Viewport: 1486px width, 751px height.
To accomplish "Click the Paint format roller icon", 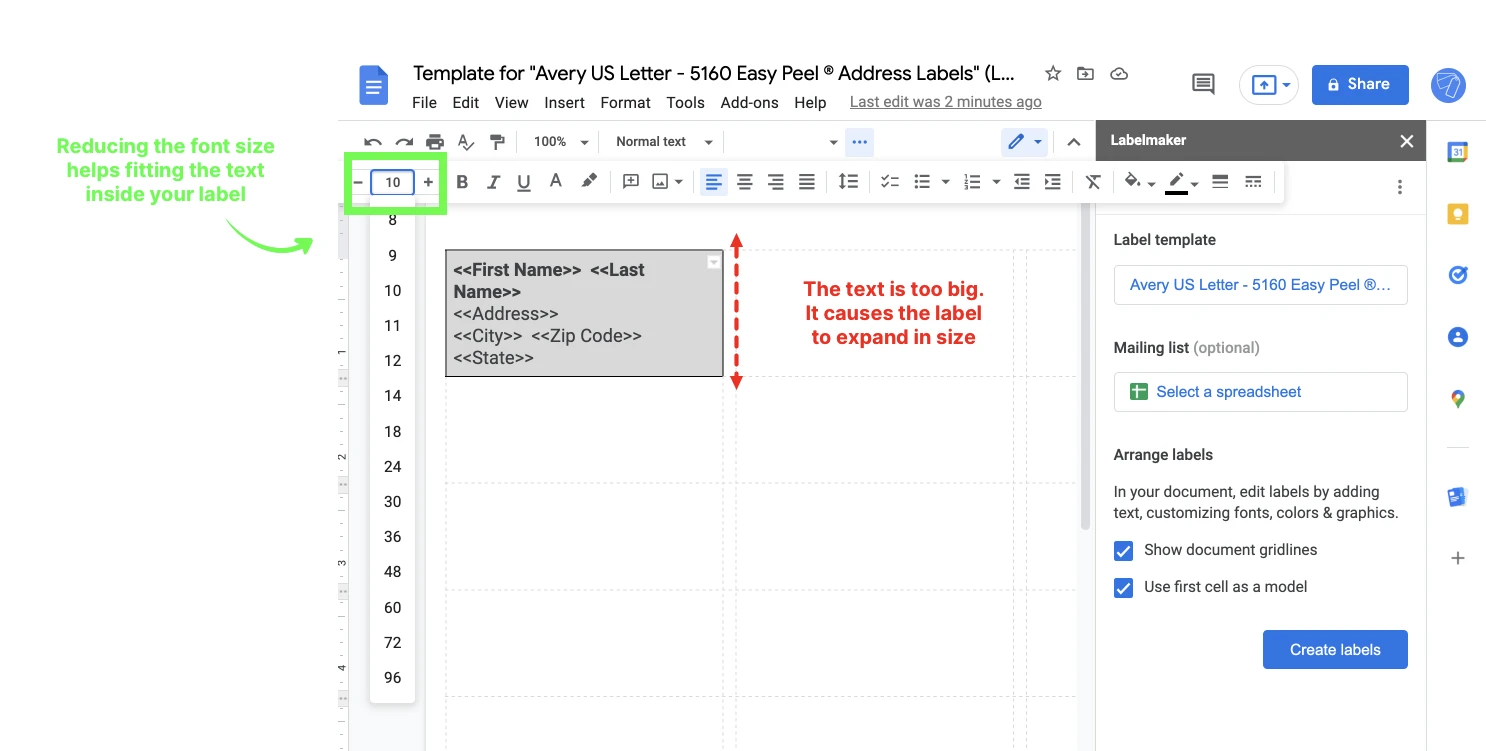I will [x=497, y=142].
